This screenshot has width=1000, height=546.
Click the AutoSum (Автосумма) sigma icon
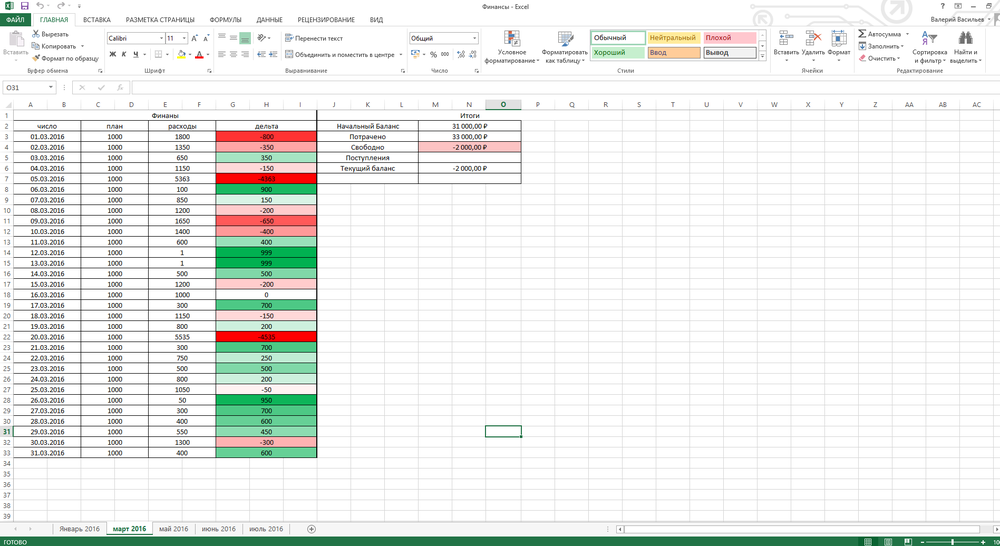pyautogui.click(x=862, y=33)
